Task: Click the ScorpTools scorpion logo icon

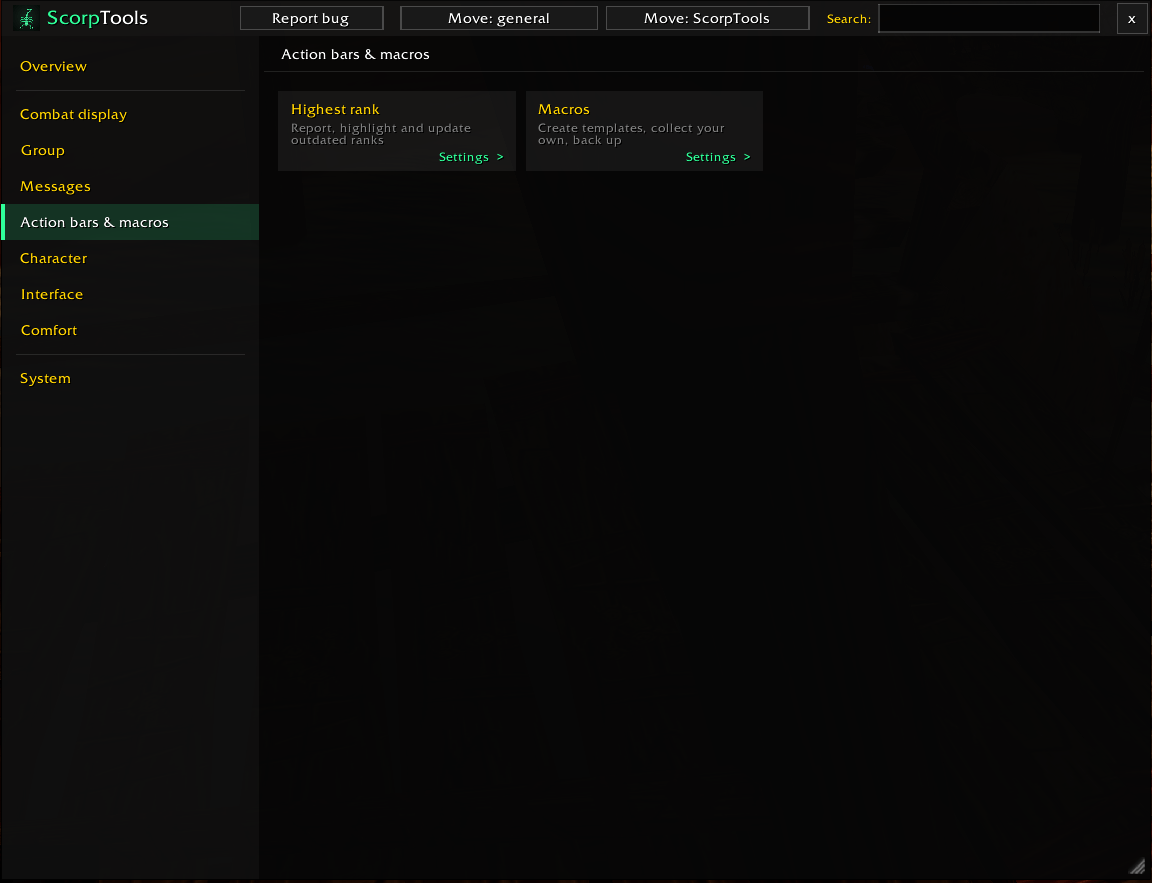Action: 26,18
